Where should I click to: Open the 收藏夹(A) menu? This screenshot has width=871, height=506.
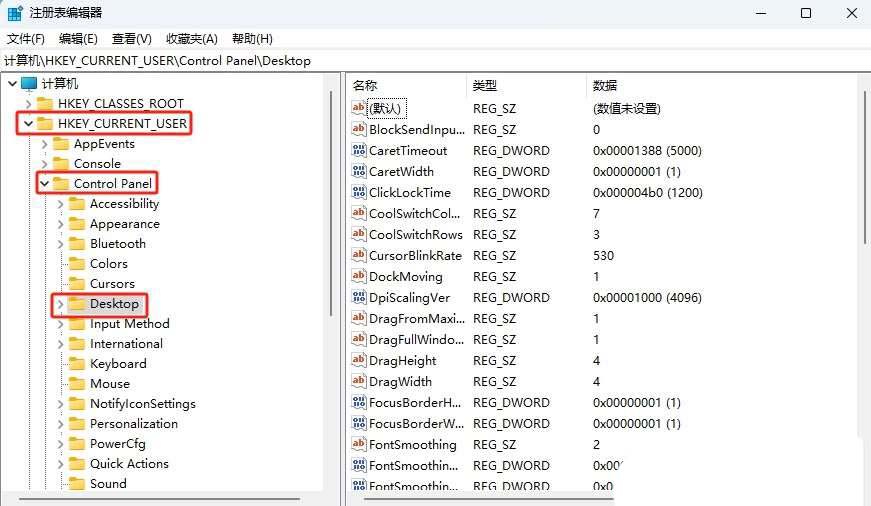tap(192, 39)
